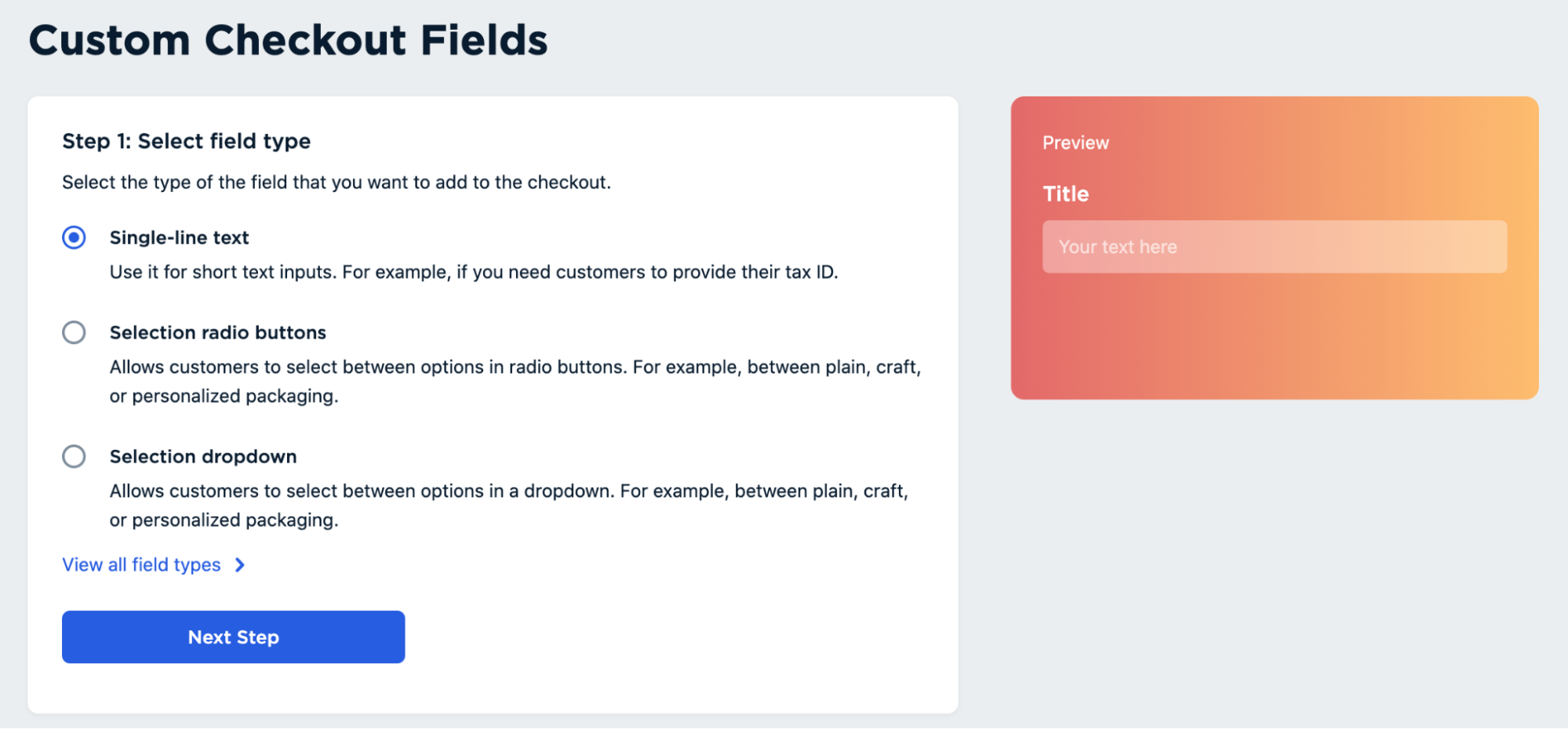The height and width of the screenshot is (729, 1568).
Task: Select the Single-line text radio button
Action: [74, 238]
